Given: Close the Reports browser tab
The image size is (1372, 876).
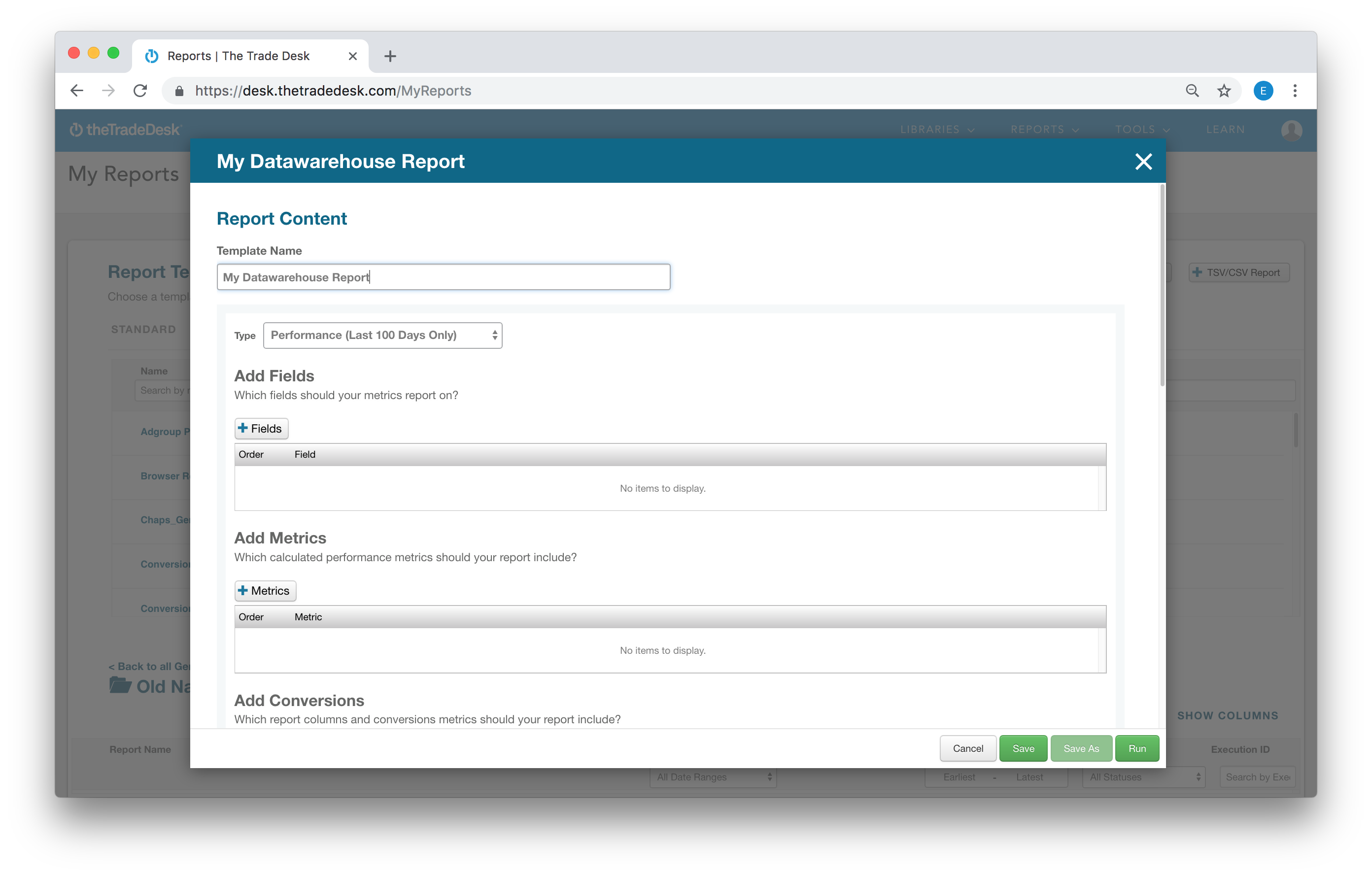Looking at the screenshot, I should (353, 56).
